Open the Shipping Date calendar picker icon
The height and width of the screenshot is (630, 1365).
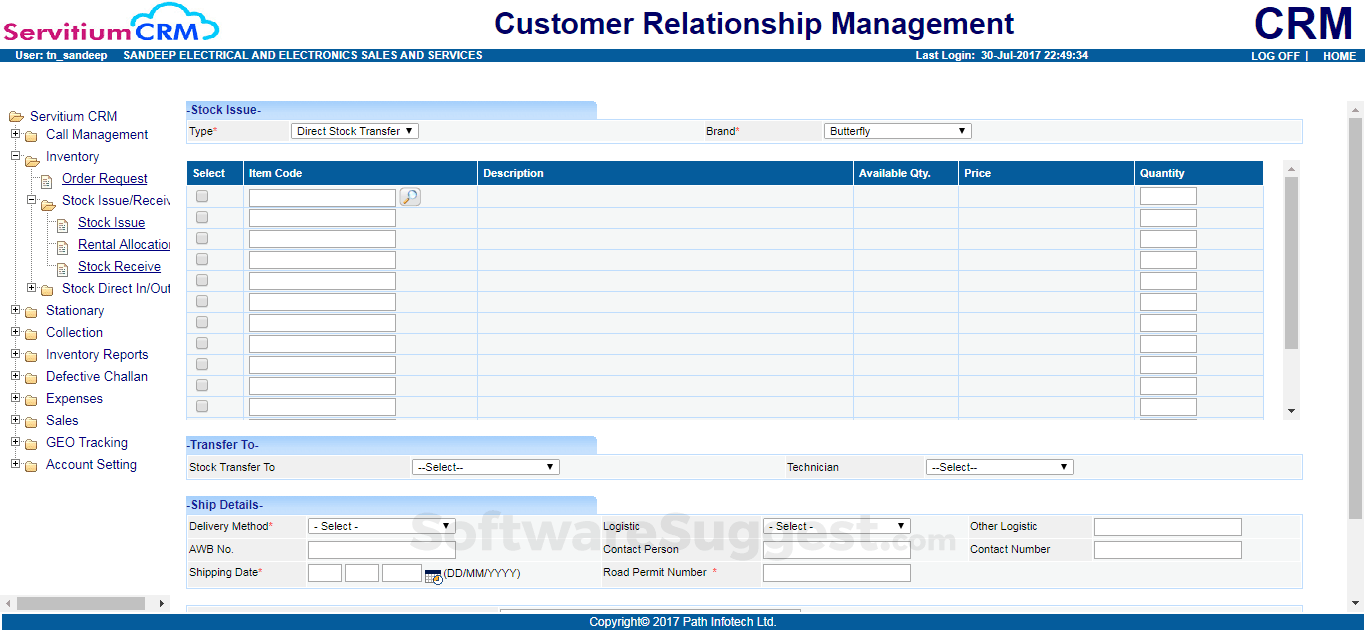[x=431, y=575]
